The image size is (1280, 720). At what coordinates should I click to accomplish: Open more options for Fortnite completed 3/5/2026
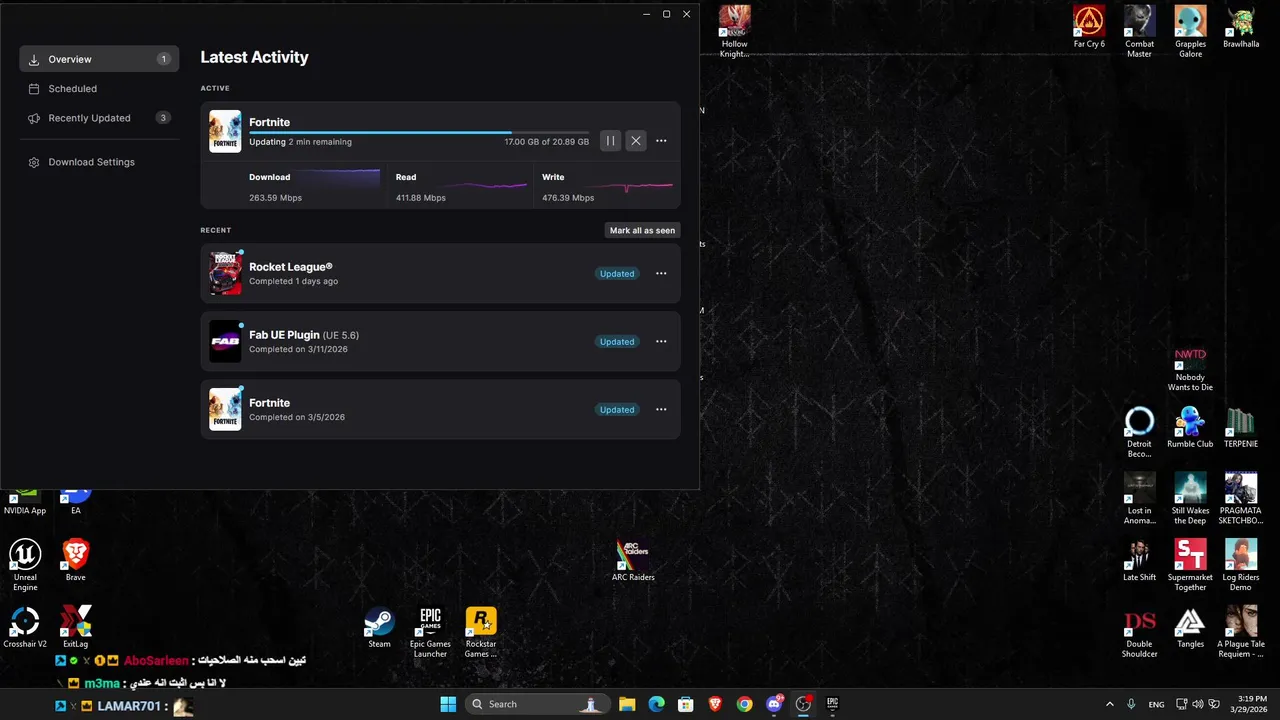tap(661, 409)
